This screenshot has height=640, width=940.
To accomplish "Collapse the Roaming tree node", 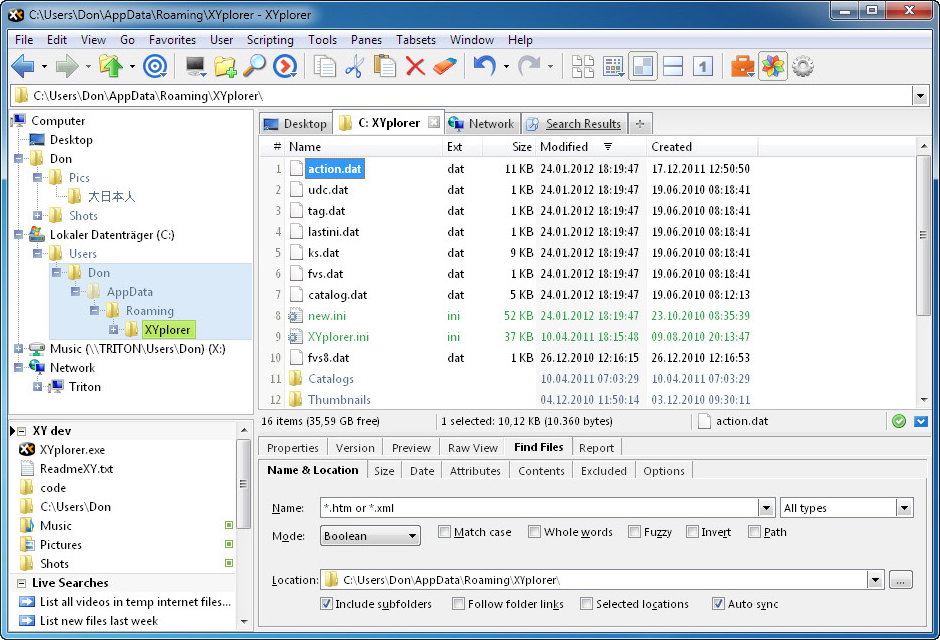I will pyautogui.click(x=94, y=310).
